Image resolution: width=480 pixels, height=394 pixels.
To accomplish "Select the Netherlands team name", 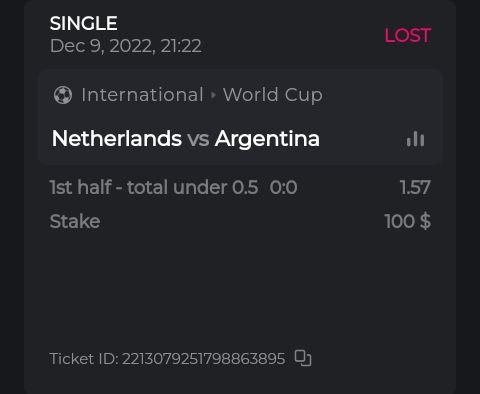I will (117, 139).
